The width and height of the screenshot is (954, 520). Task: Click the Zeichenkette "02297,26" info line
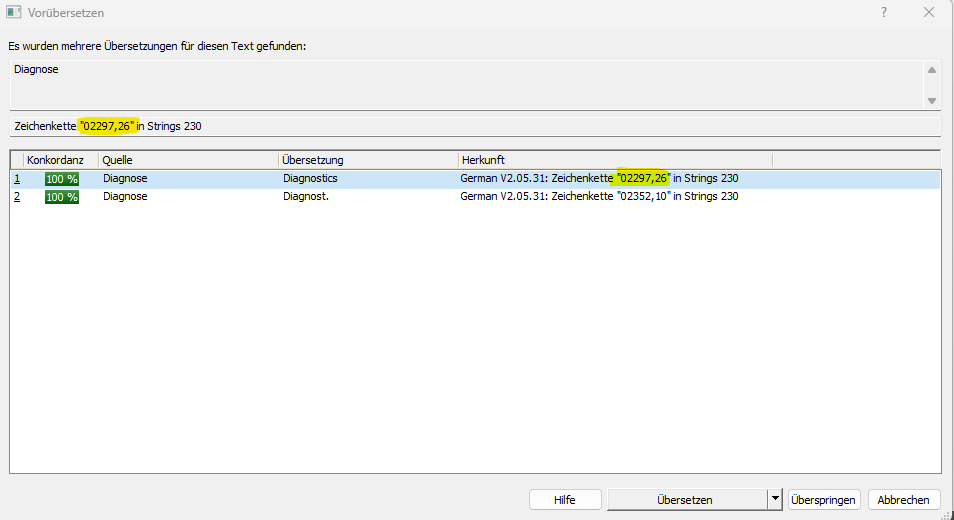pyautogui.click(x=475, y=126)
